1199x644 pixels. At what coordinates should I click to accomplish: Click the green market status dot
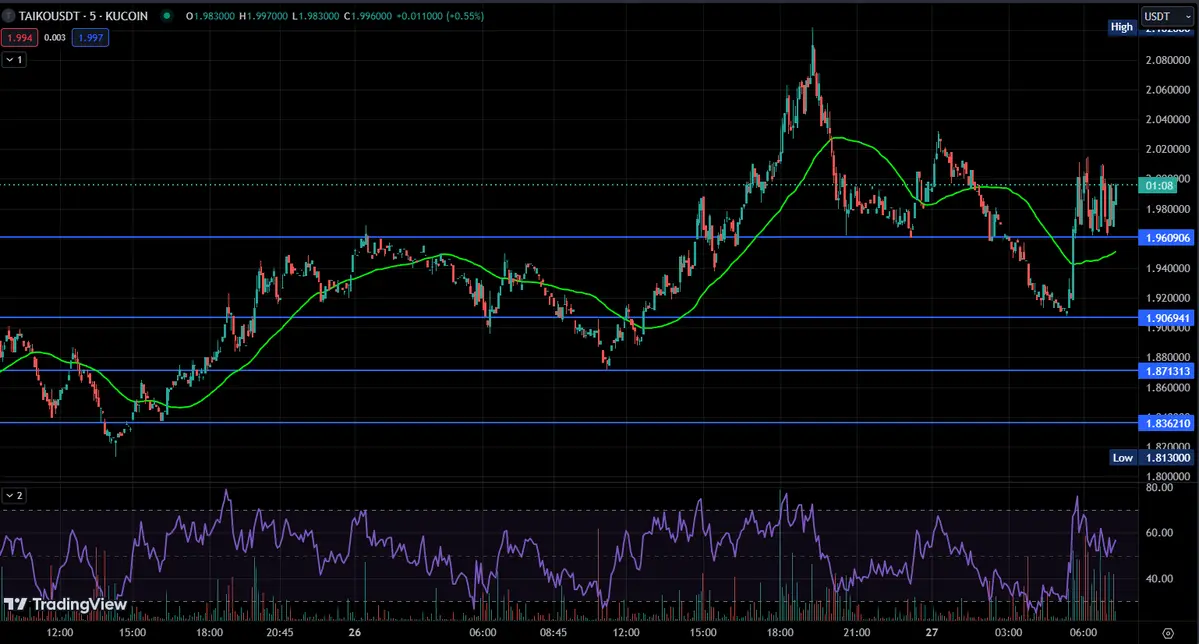coord(166,15)
